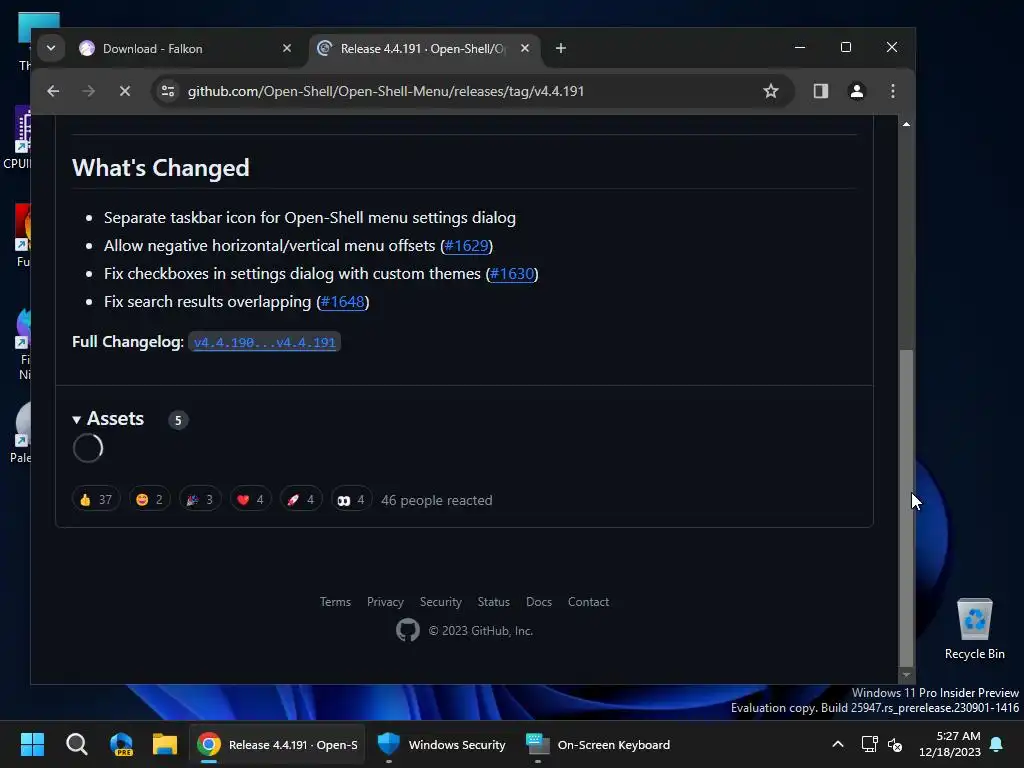Open v4.4.190...v4.4.191 changelog link
This screenshot has height=768, width=1024.
[x=264, y=342]
